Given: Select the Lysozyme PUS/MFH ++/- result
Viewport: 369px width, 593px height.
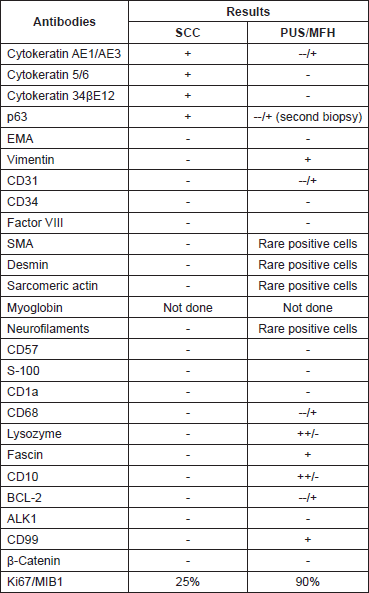Looking at the screenshot, I should click(x=308, y=434).
